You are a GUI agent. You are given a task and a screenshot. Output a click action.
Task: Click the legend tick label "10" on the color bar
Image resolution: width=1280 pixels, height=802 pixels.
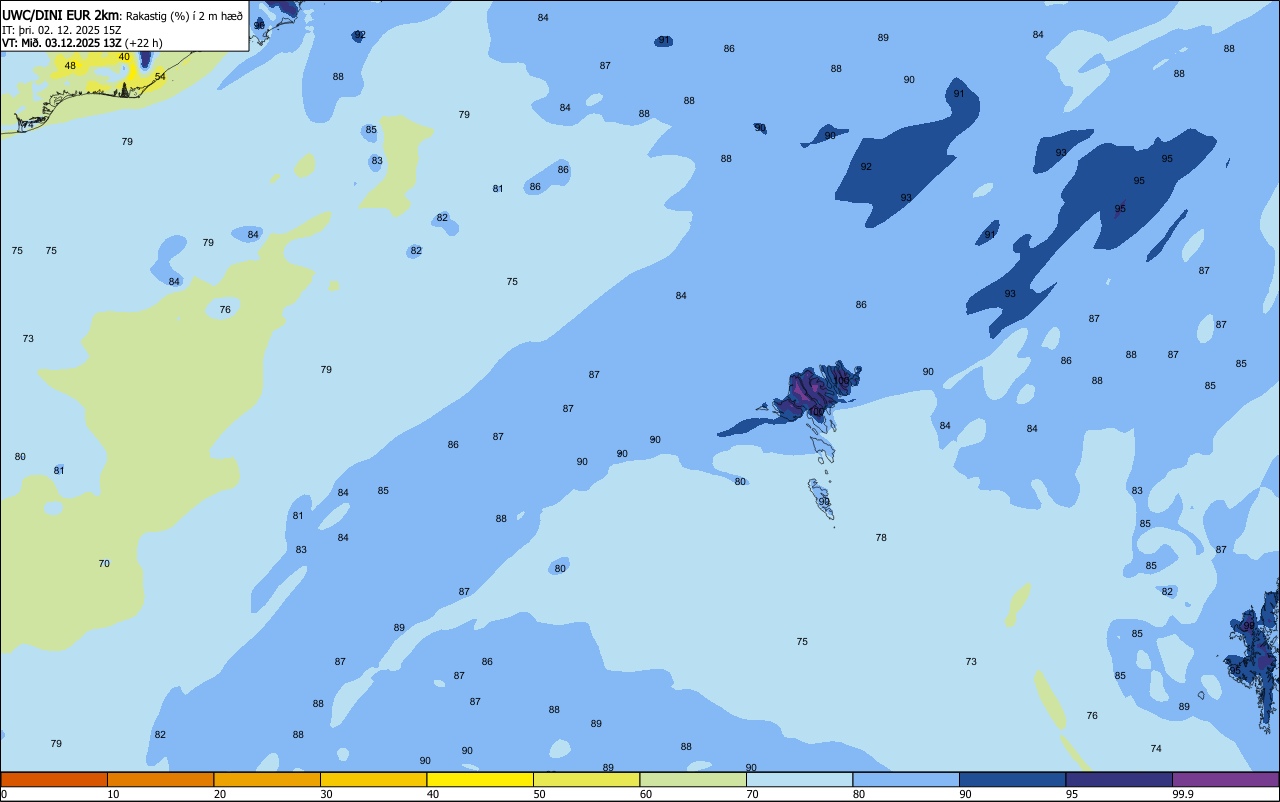click(113, 794)
